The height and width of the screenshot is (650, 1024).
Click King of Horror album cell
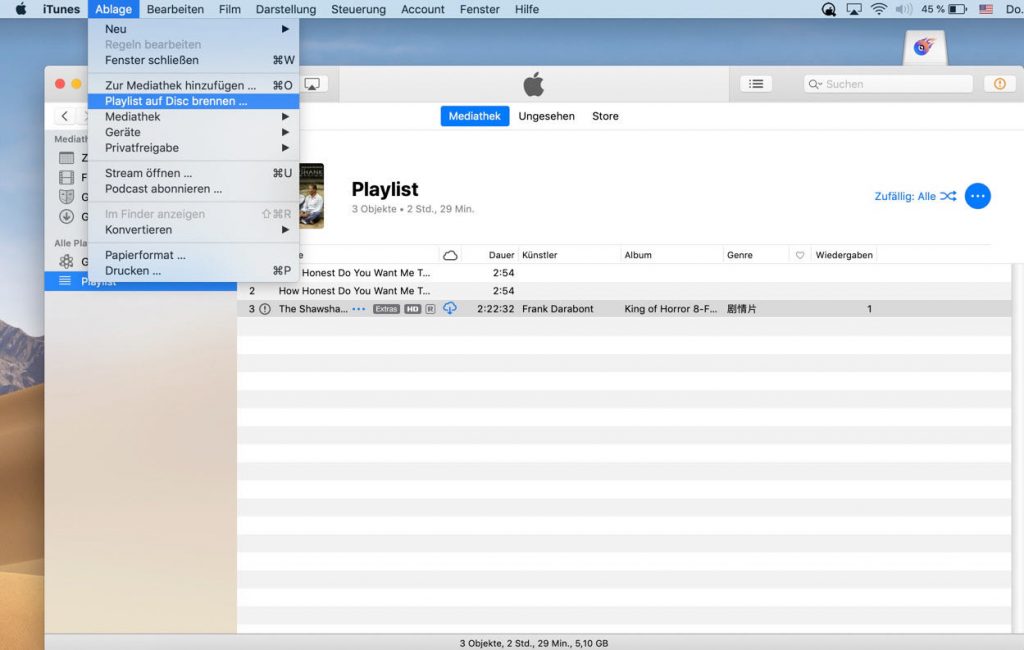click(671, 309)
